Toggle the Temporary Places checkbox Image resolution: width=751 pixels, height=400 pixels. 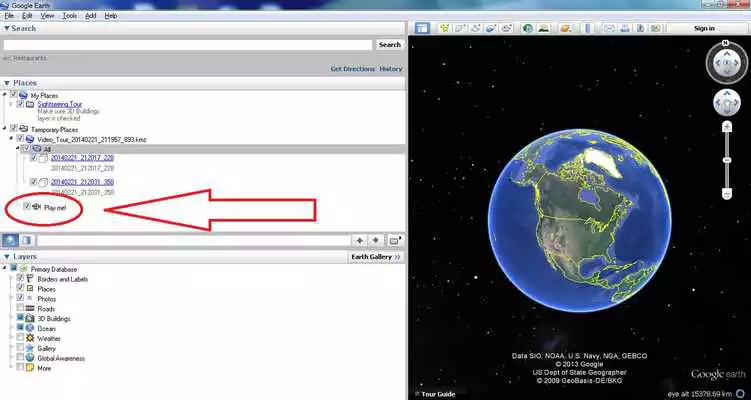tap(13, 128)
